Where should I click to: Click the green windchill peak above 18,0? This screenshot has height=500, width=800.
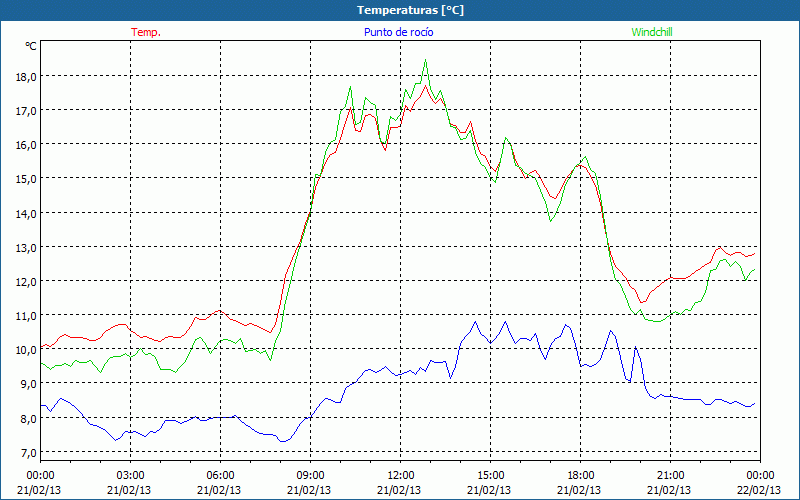tap(426, 60)
